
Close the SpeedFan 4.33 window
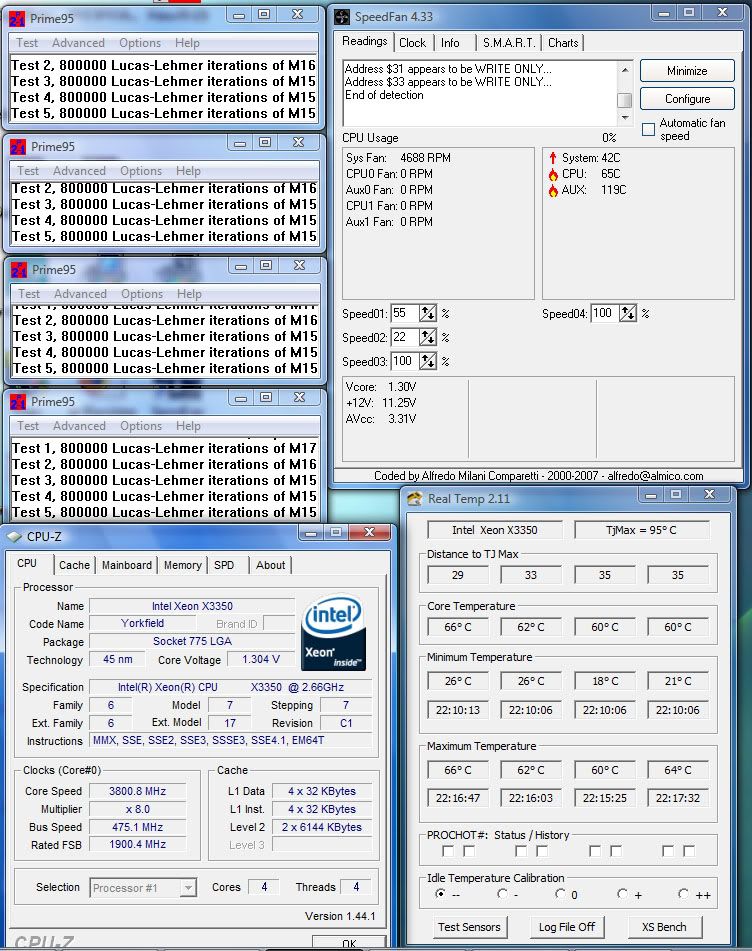click(x=722, y=12)
